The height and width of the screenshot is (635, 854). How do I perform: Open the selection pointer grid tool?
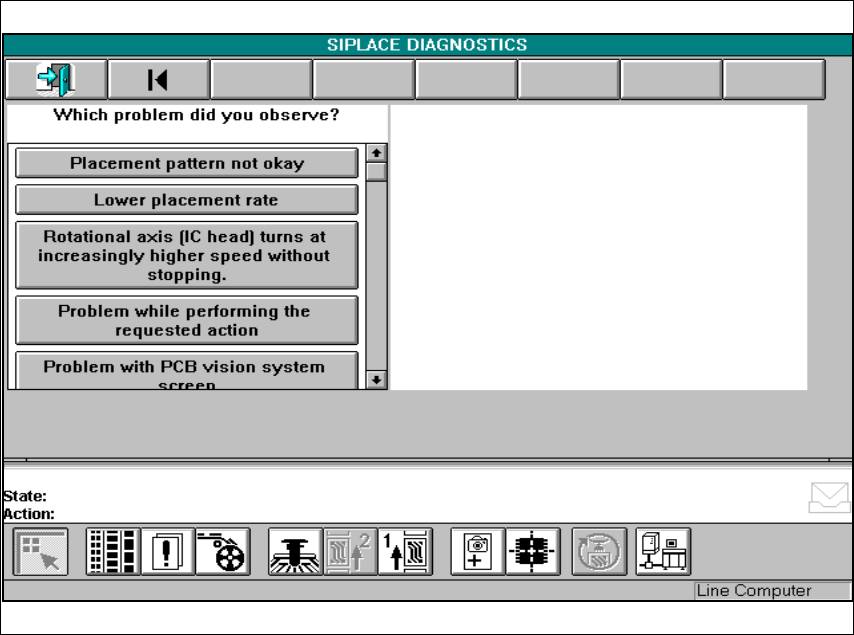[41, 552]
